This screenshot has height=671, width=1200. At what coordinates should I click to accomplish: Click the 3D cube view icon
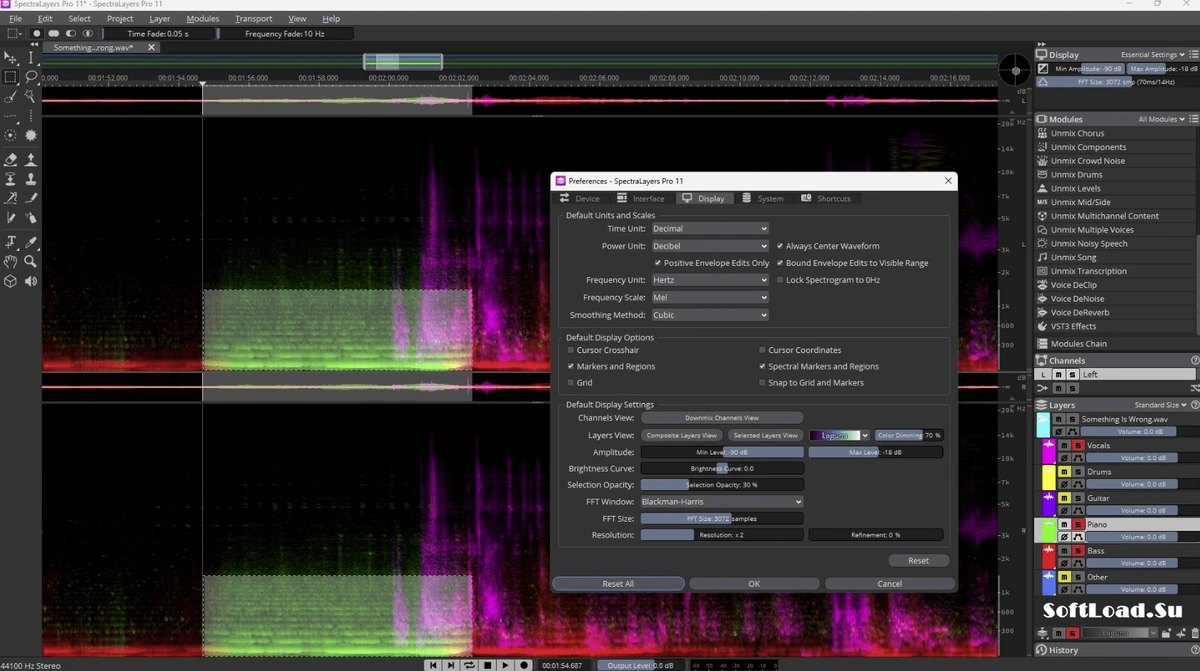pyautogui.click(x=10, y=281)
